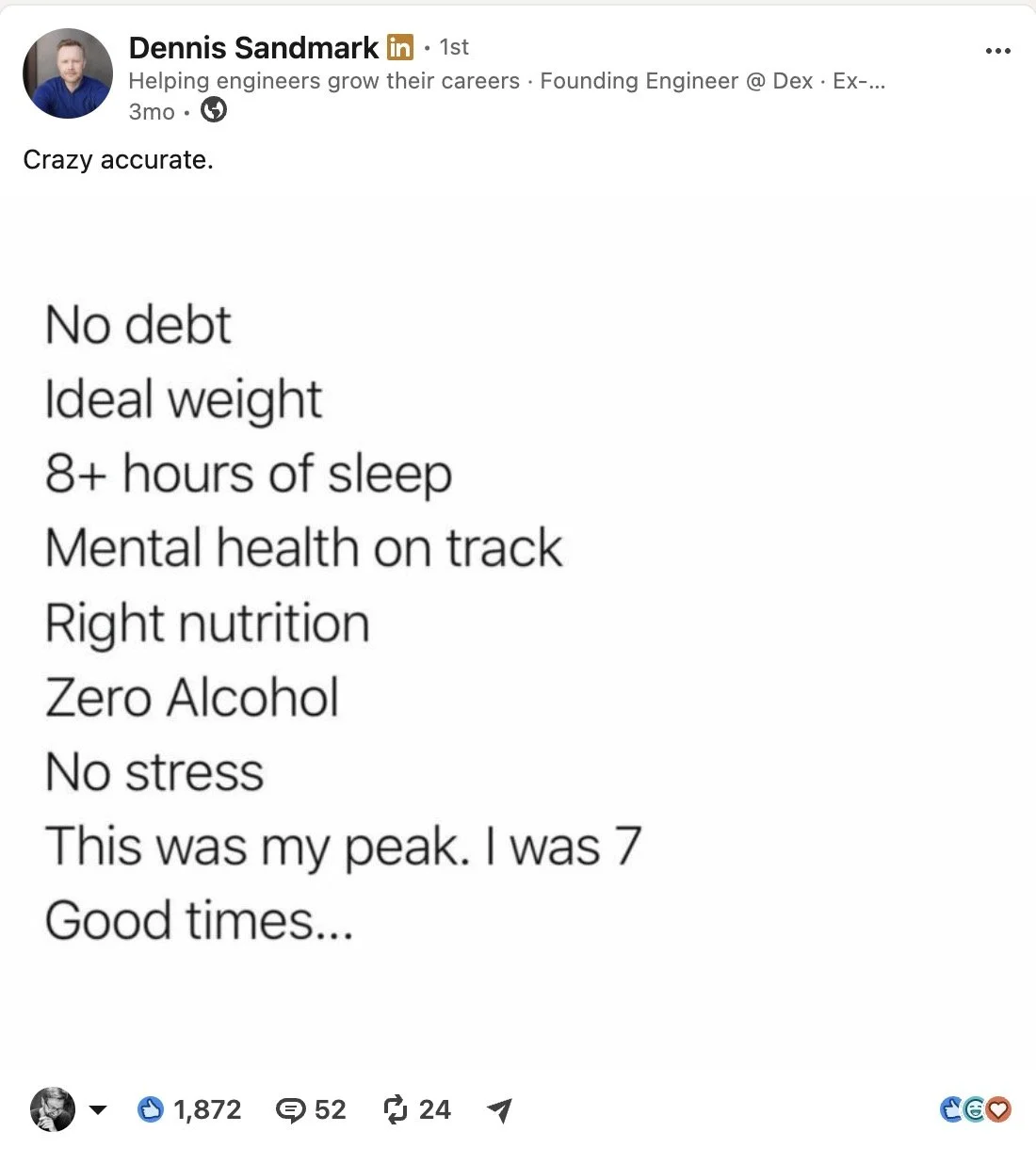This screenshot has width=1036, height=1164.
Task: Click the globe public visibility icon
Action: (215, 110)
